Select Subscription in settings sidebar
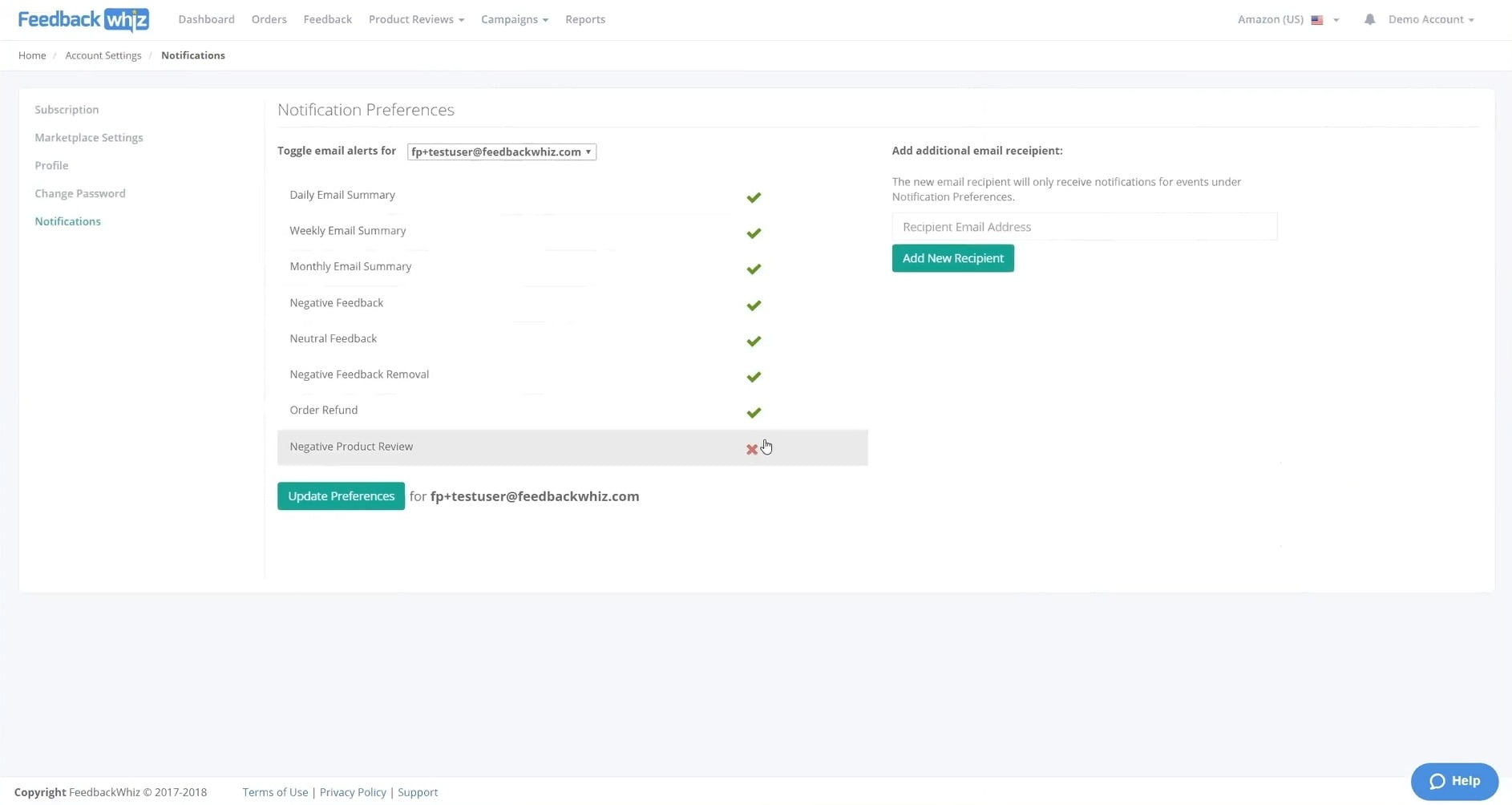Image resolution: width=1512 pixels, height=805 pixels. [67, 110]
